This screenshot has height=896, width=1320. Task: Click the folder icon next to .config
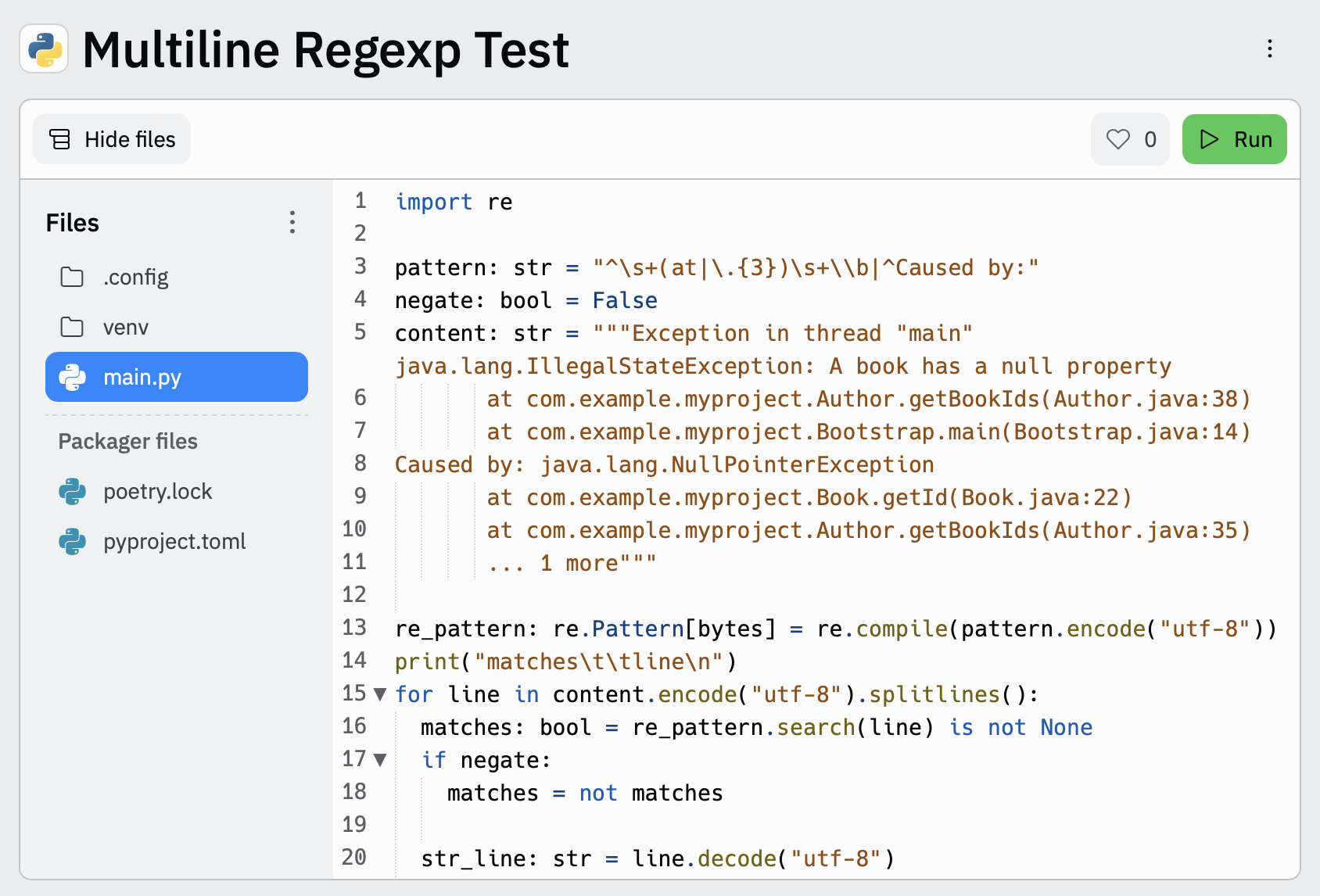coord(71,277)
